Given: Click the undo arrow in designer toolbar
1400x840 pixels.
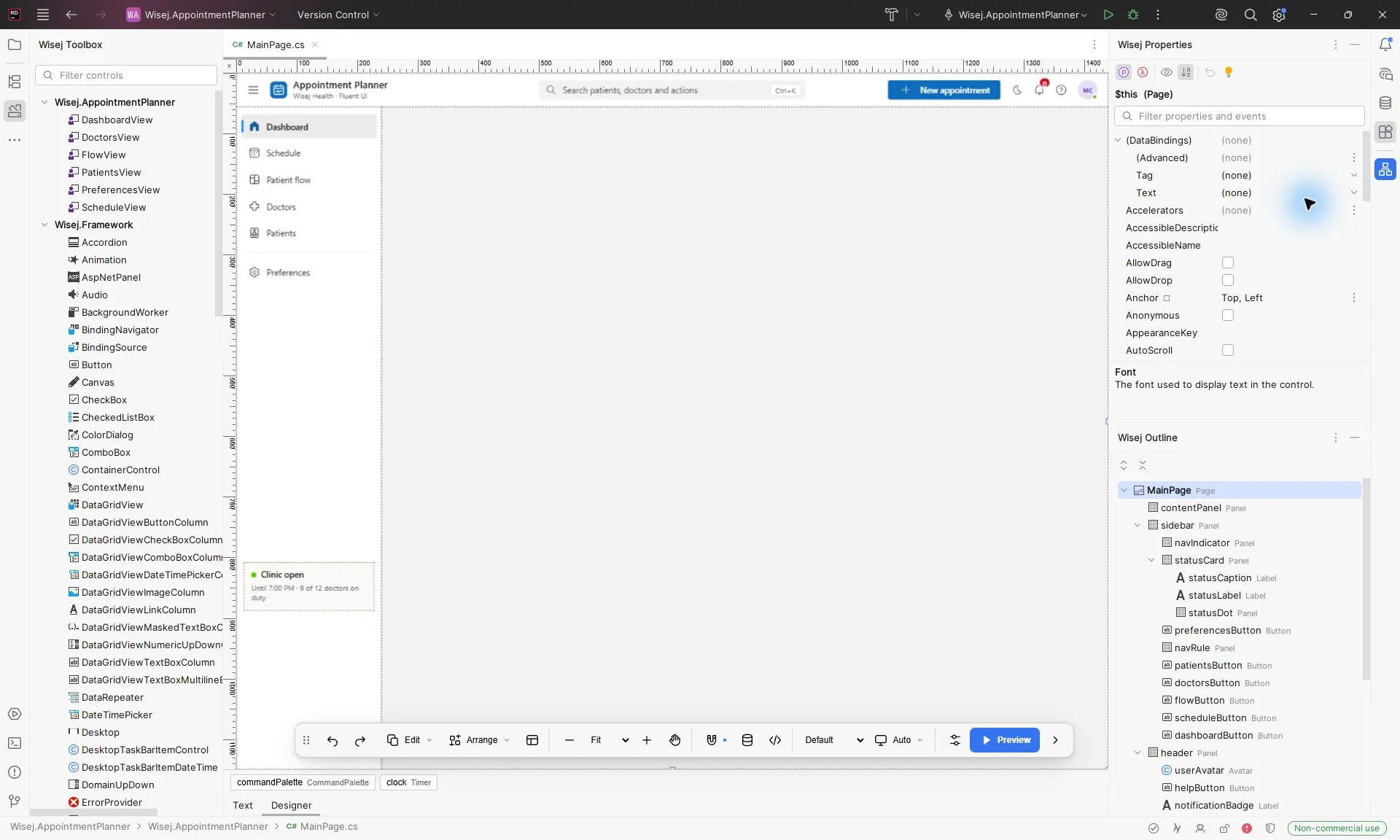Looking at the screenshot, I should pos(332,740).
